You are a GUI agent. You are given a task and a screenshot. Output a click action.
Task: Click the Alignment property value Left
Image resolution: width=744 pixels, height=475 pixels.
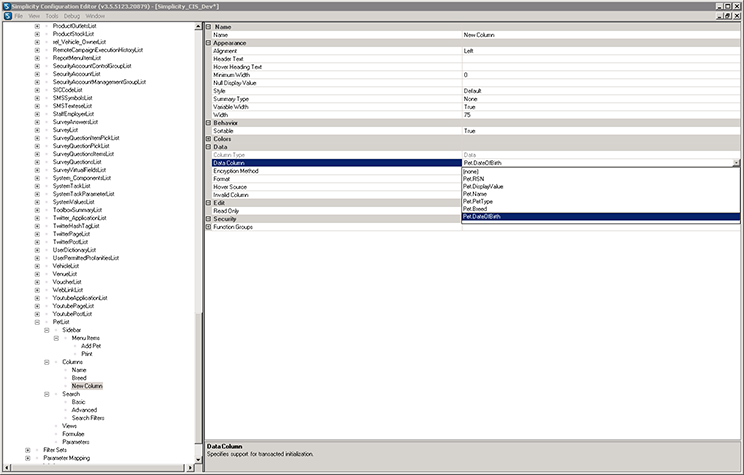click(601, 51)
